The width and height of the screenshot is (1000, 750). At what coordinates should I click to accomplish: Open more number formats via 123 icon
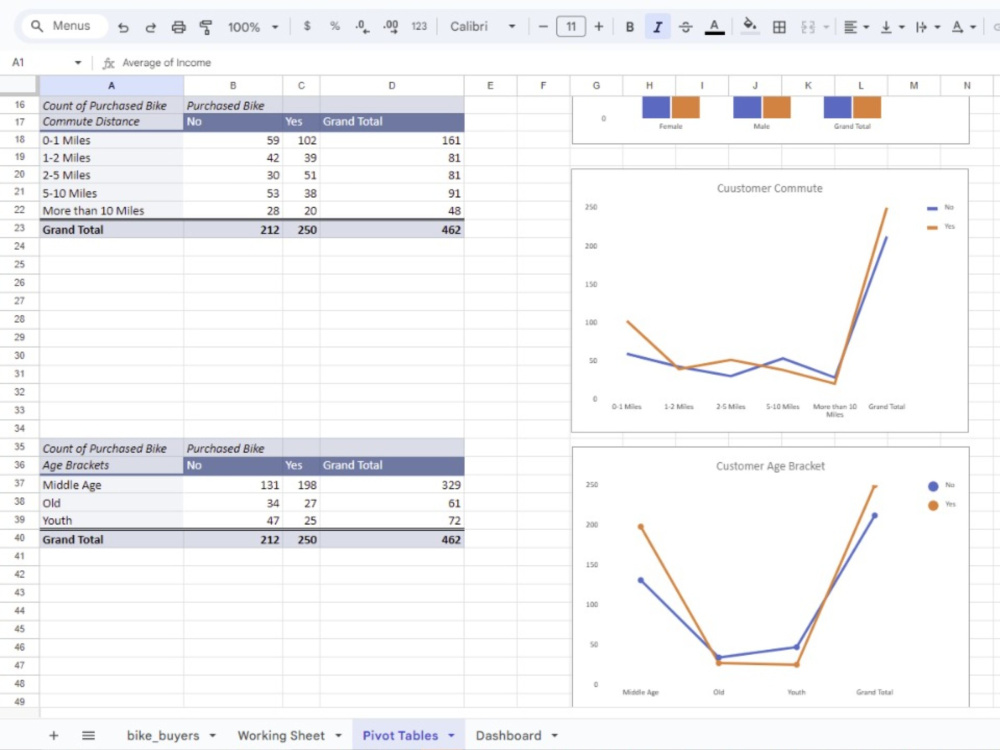click(419, 26)
